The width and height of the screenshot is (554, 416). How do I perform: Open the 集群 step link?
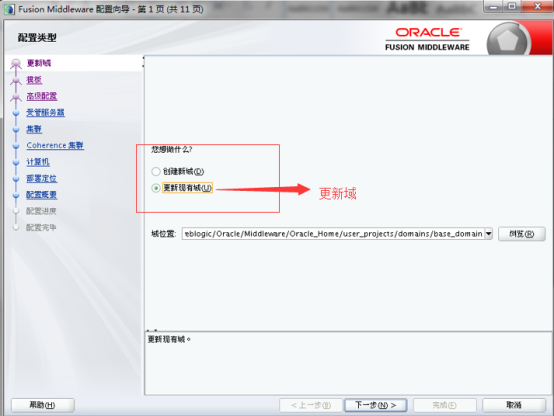pos(34,129)
